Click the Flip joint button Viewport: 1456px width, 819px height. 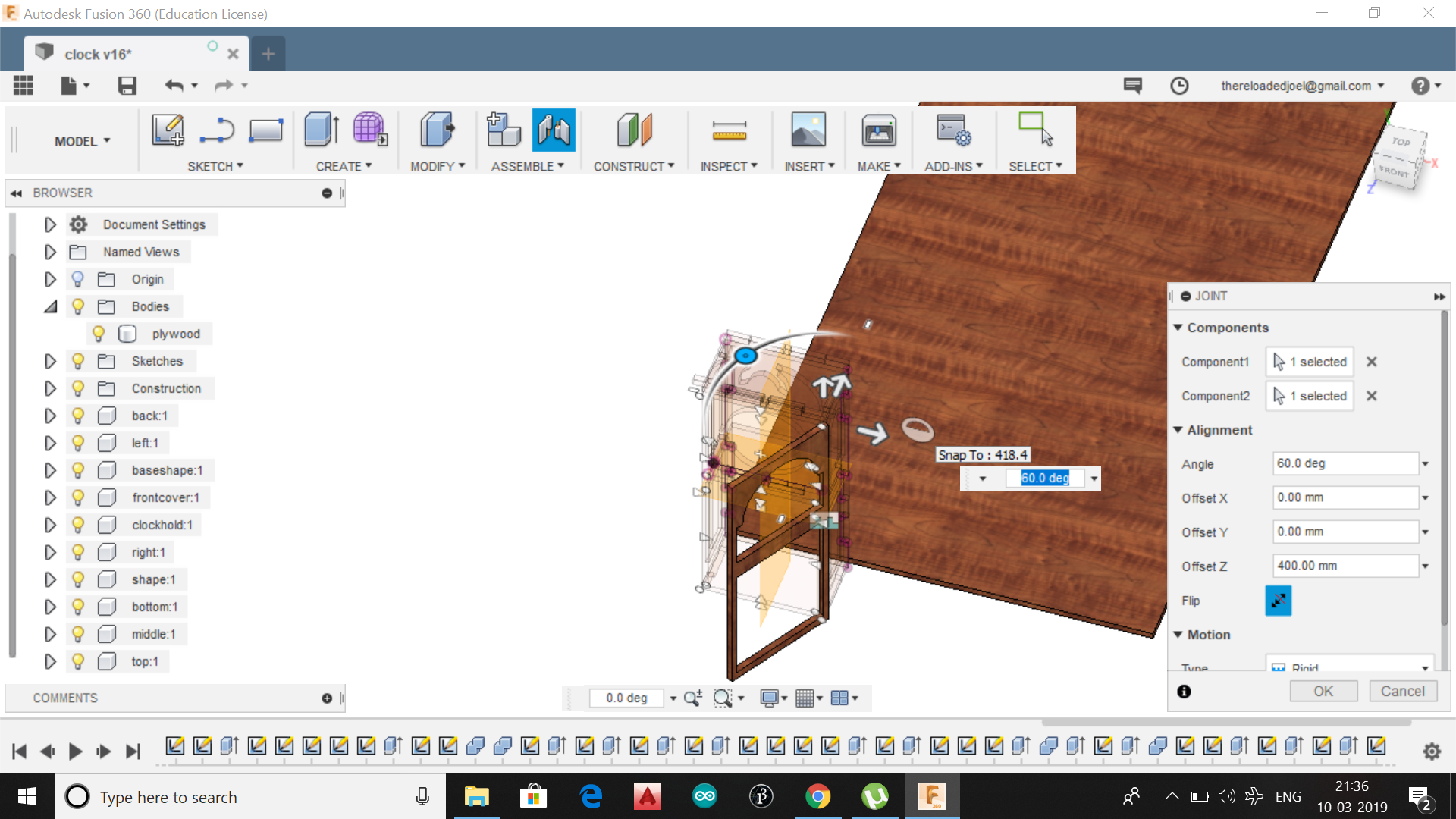click(x=1278, y=601)
